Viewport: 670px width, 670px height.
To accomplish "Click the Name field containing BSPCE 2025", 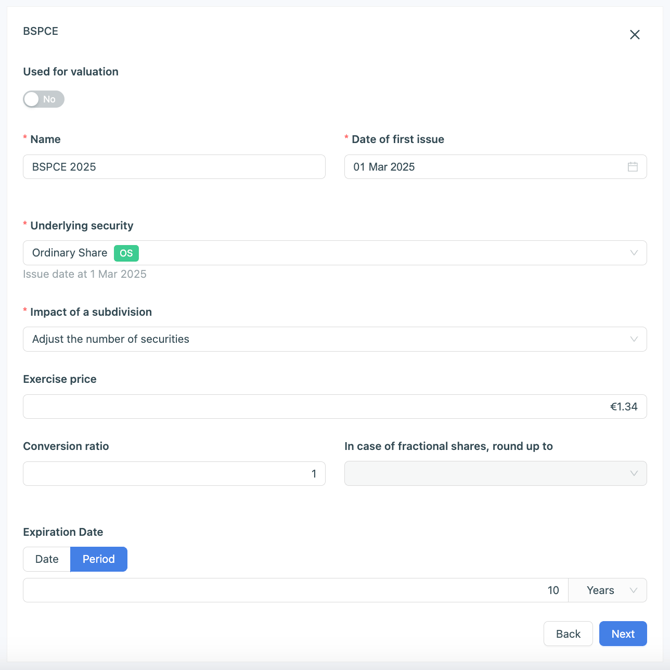I will click(174, 167).
